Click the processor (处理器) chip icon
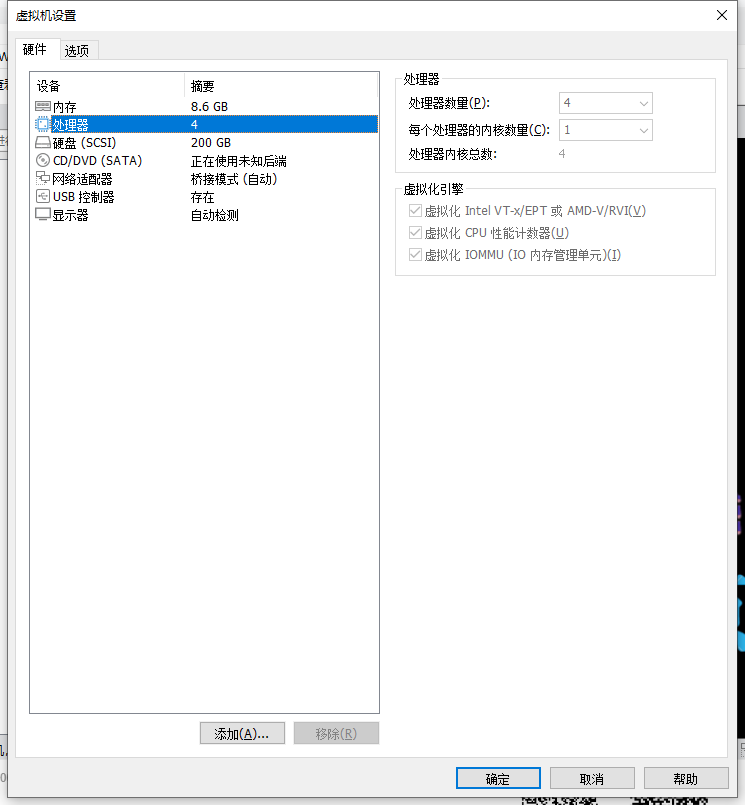The height and width of the screenshot is (805, 745). tap(43, 124)
